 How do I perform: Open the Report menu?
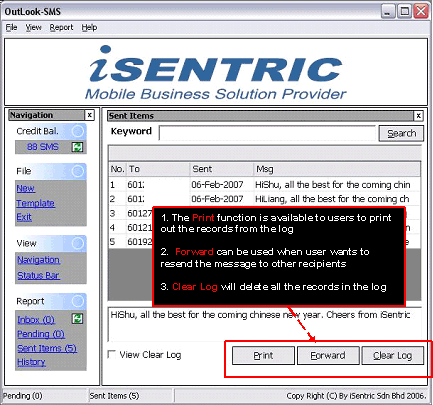[x=61, y=27]
